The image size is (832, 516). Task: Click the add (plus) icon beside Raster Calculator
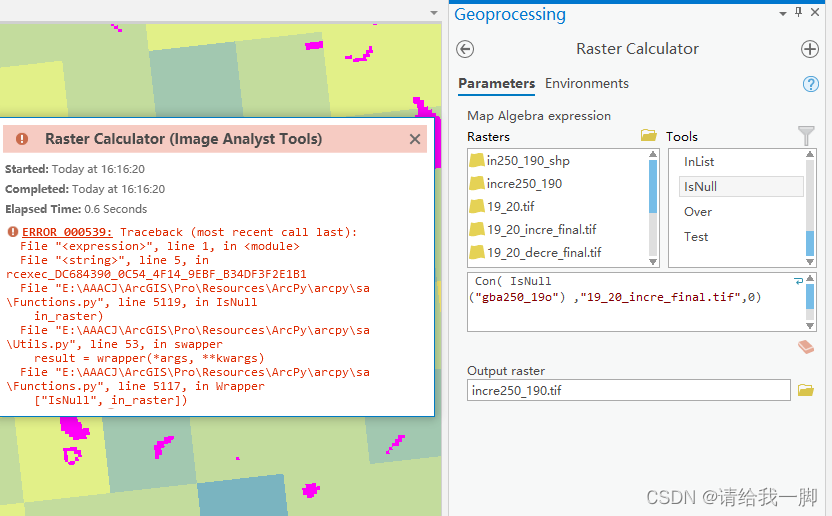tap(810, 49)
